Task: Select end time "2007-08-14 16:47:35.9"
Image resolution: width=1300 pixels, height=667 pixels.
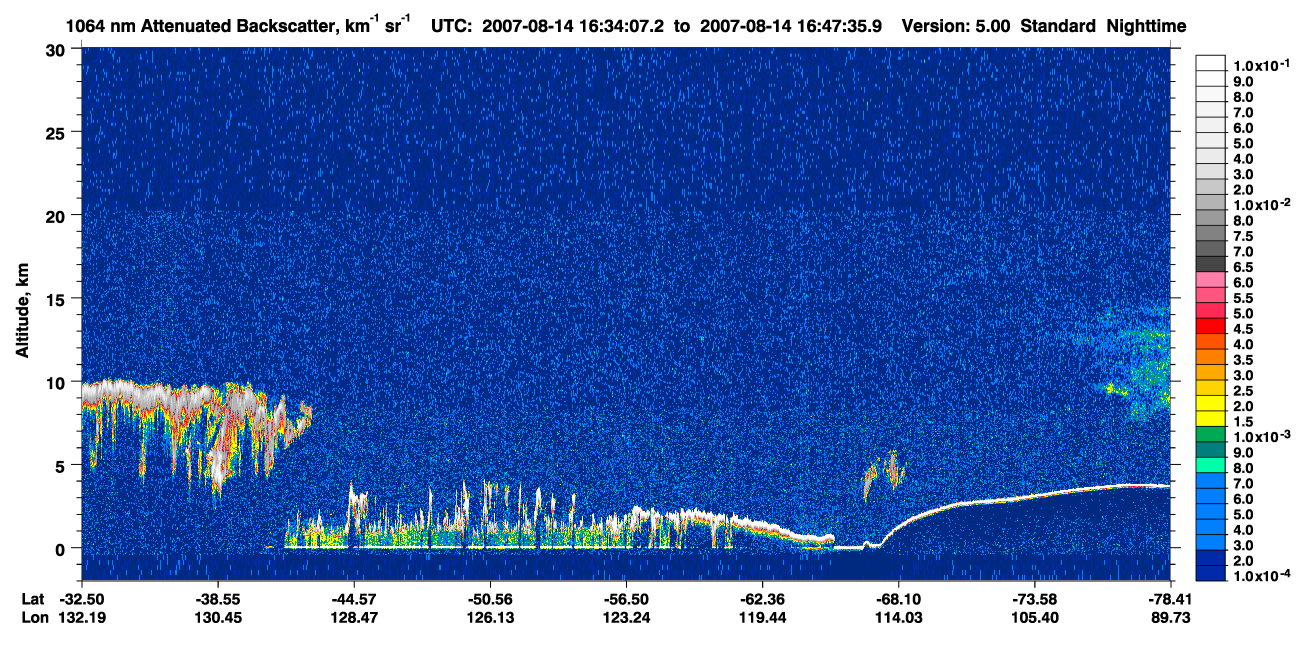Action: point(791,26)
